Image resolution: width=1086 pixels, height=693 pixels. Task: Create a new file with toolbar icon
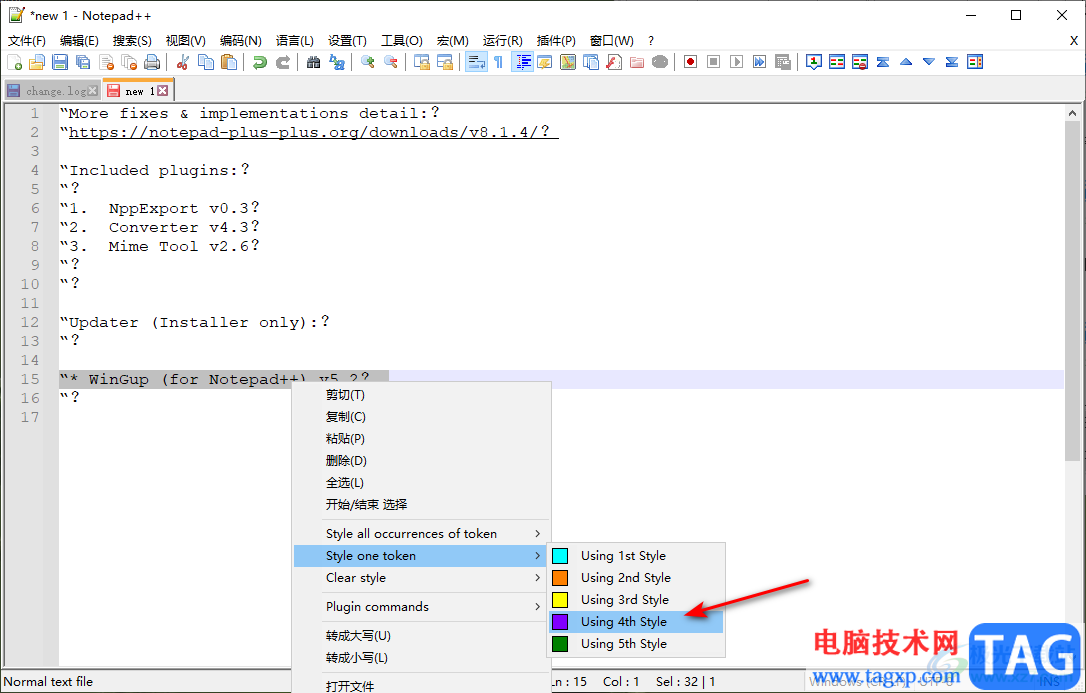(x=15, y=62)
